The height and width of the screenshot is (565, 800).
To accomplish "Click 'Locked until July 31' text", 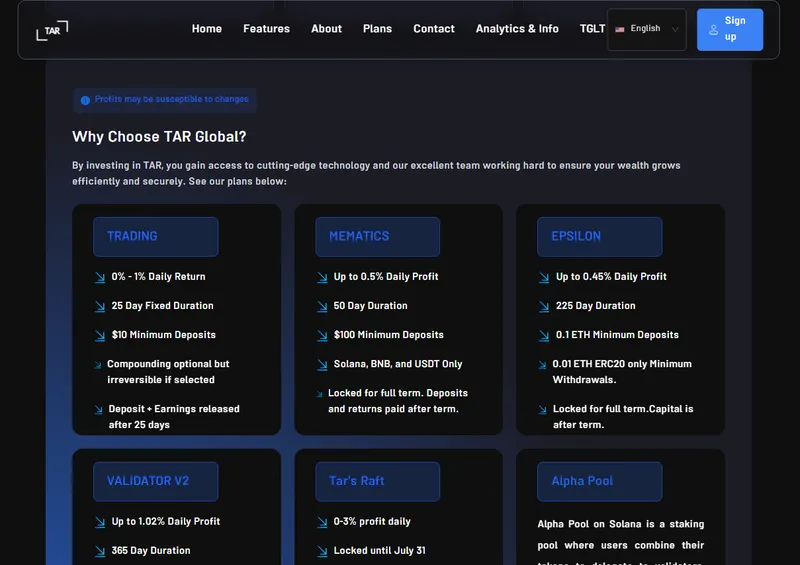I will [380, 551].
